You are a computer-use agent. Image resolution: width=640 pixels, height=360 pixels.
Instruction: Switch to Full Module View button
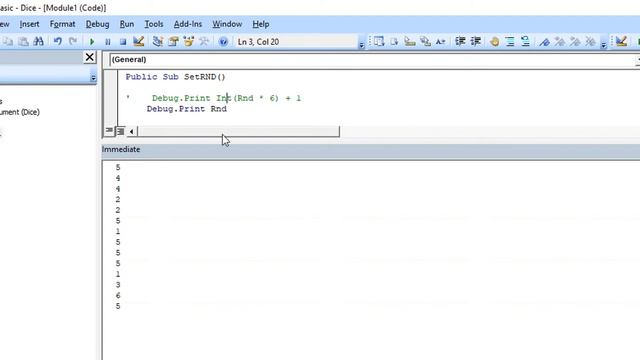click(x=120, y=131)
